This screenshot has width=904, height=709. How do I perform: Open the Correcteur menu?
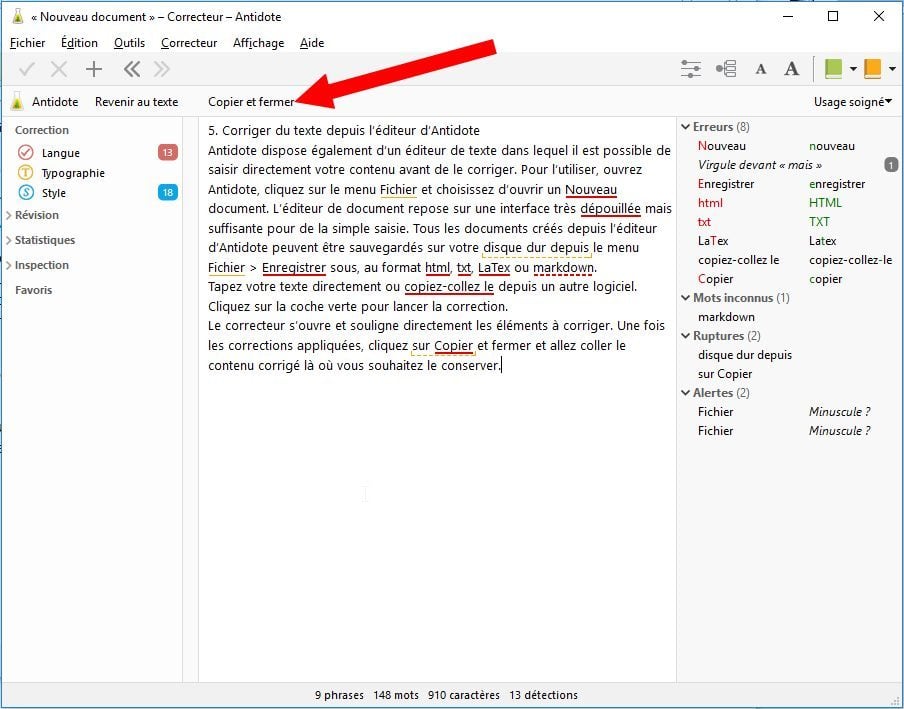[x=189, y=43]
